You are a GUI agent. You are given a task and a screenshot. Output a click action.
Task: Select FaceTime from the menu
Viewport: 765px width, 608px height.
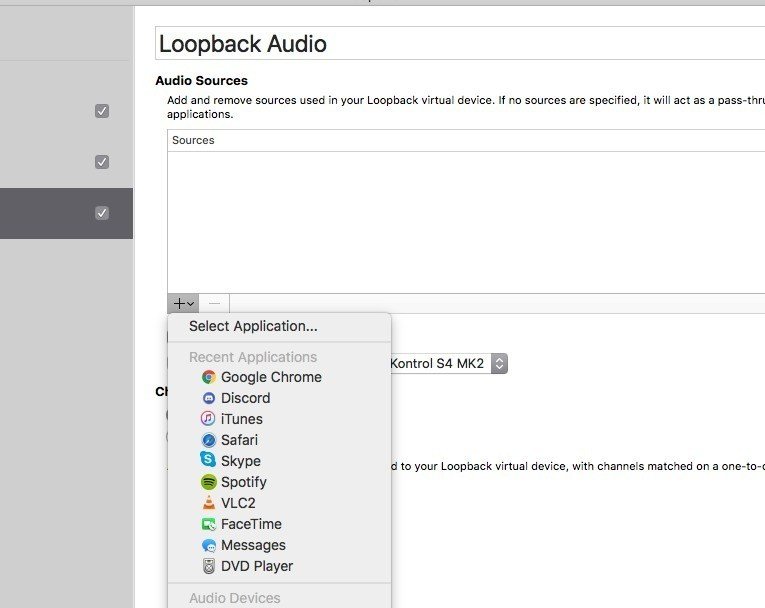point(279,524)
